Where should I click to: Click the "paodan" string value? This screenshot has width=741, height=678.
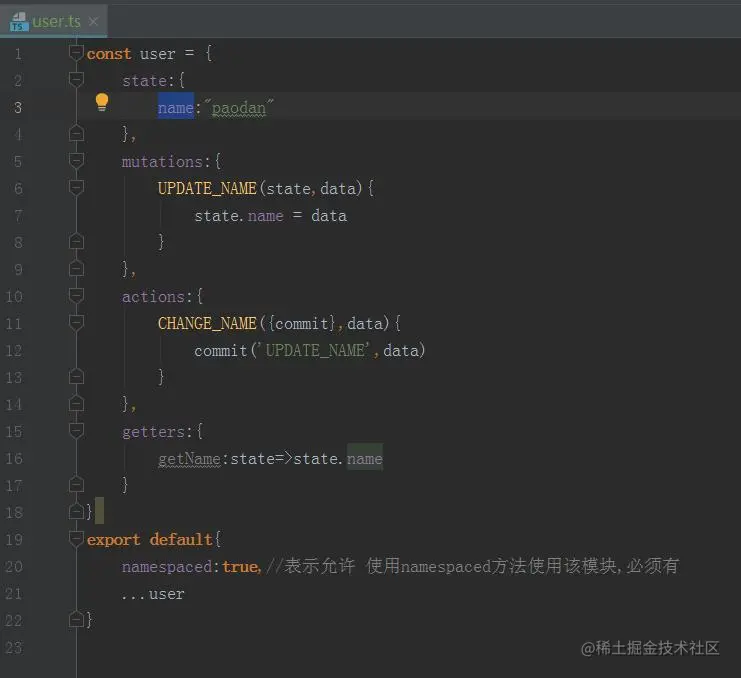[239, 108]
